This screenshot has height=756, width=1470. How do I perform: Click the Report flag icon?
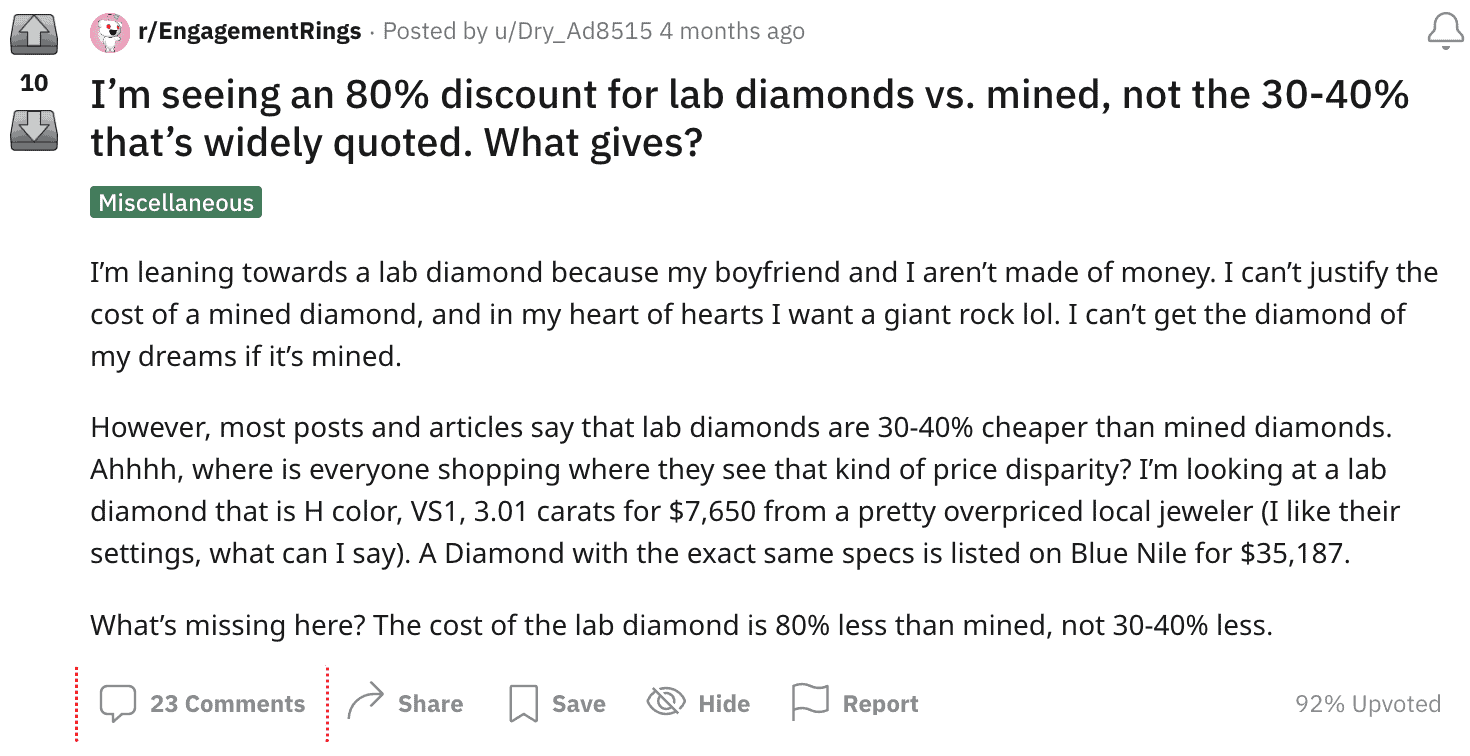click(810, 702)
